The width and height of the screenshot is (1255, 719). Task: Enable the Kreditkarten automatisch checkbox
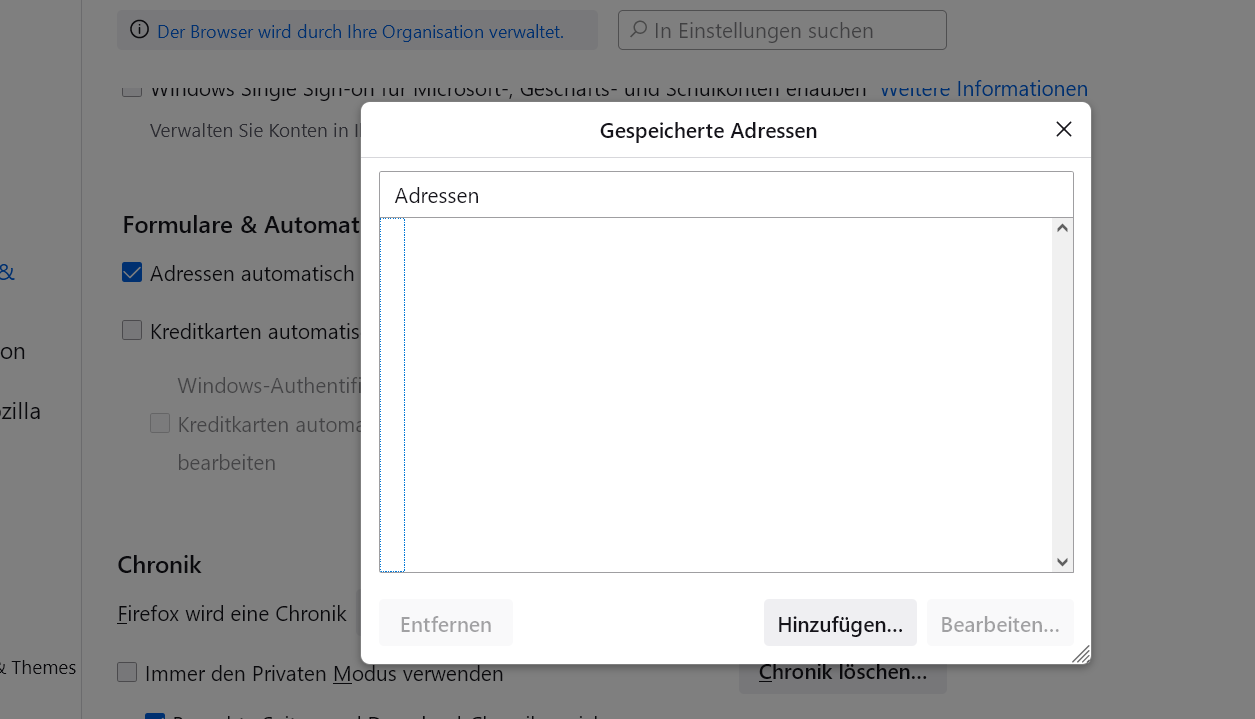click(x=132, y=330)
